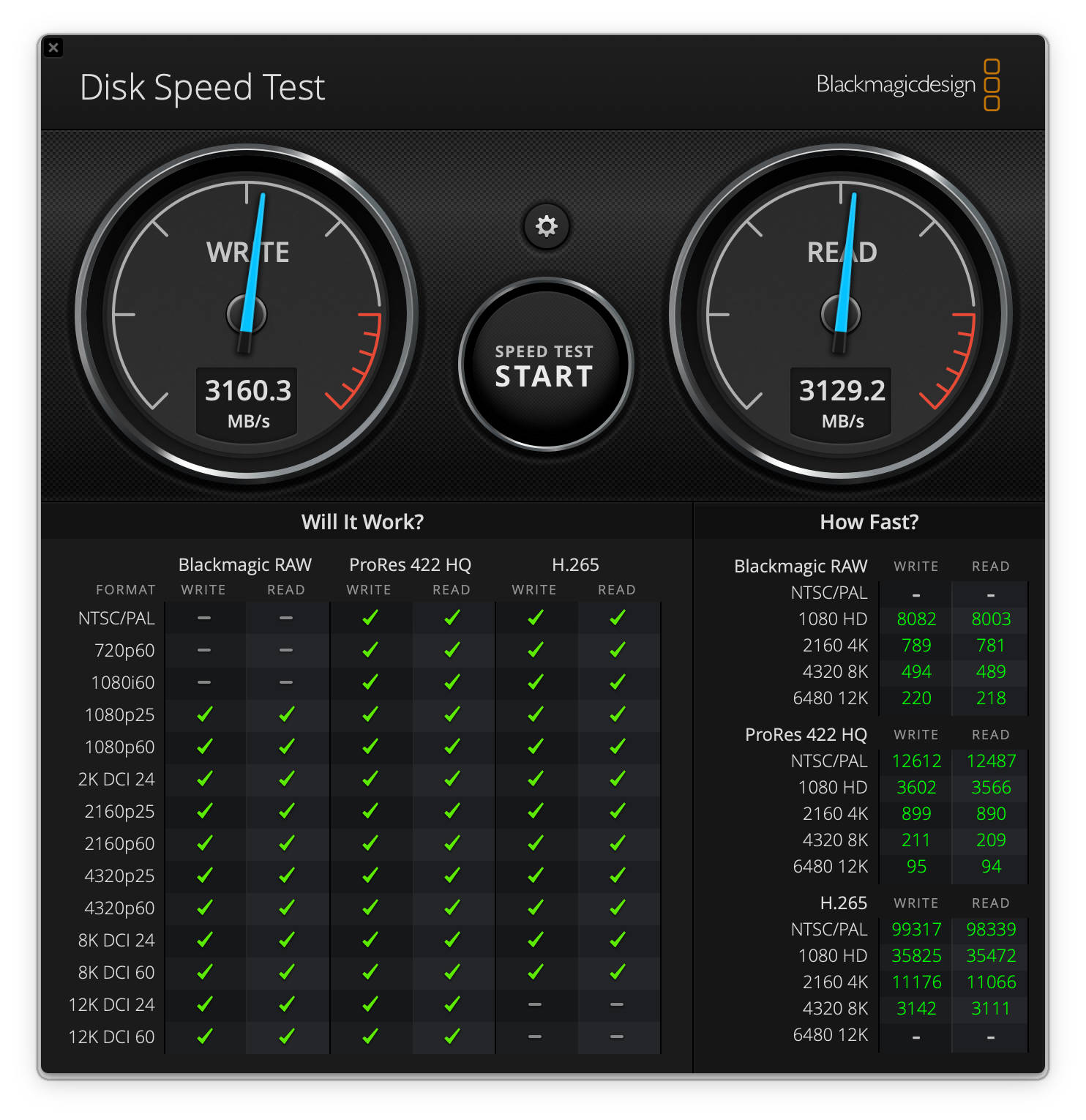Image resolution: width=1086 pixels, height=1120 pixels.
Task: Click the WRITE speed gauge
Action: 247,315
